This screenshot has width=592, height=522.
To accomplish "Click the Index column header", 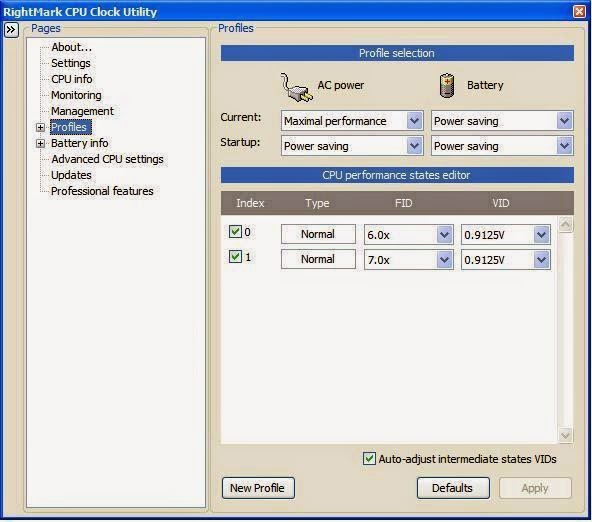I will (250, 203).
